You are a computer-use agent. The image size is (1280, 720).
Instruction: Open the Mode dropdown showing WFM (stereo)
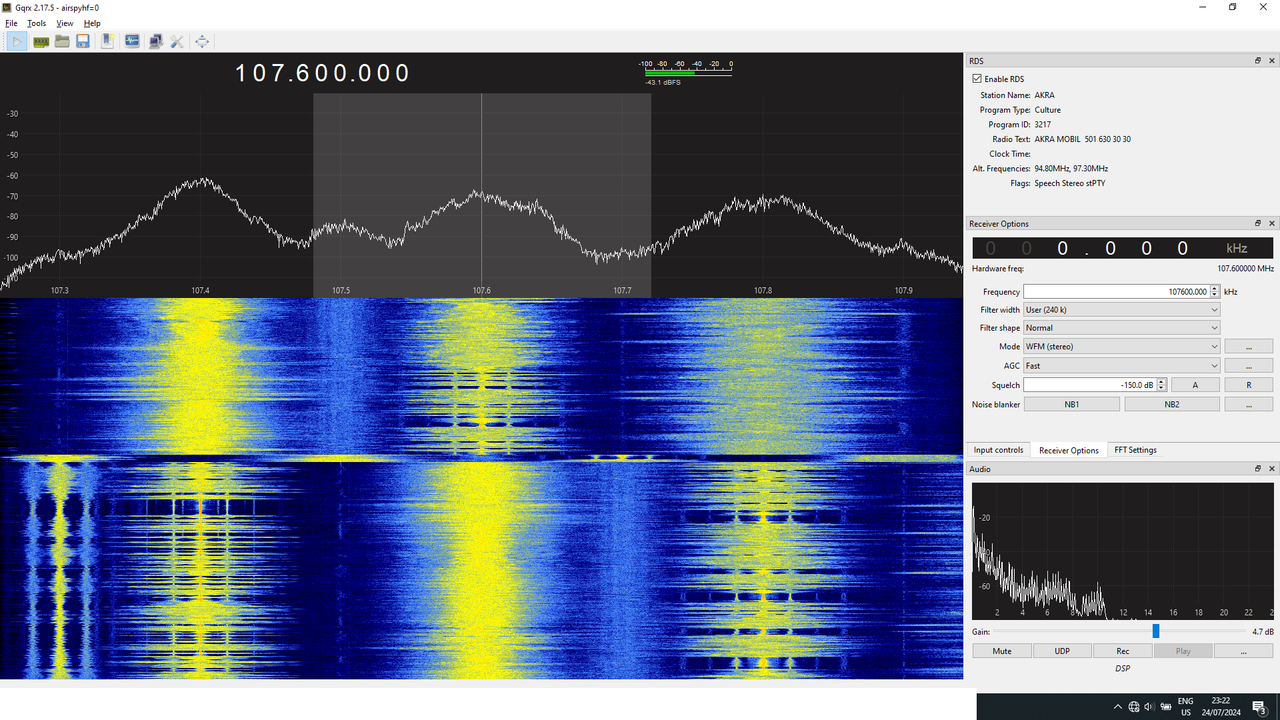pyautogui.click(x=1122, y=346)
